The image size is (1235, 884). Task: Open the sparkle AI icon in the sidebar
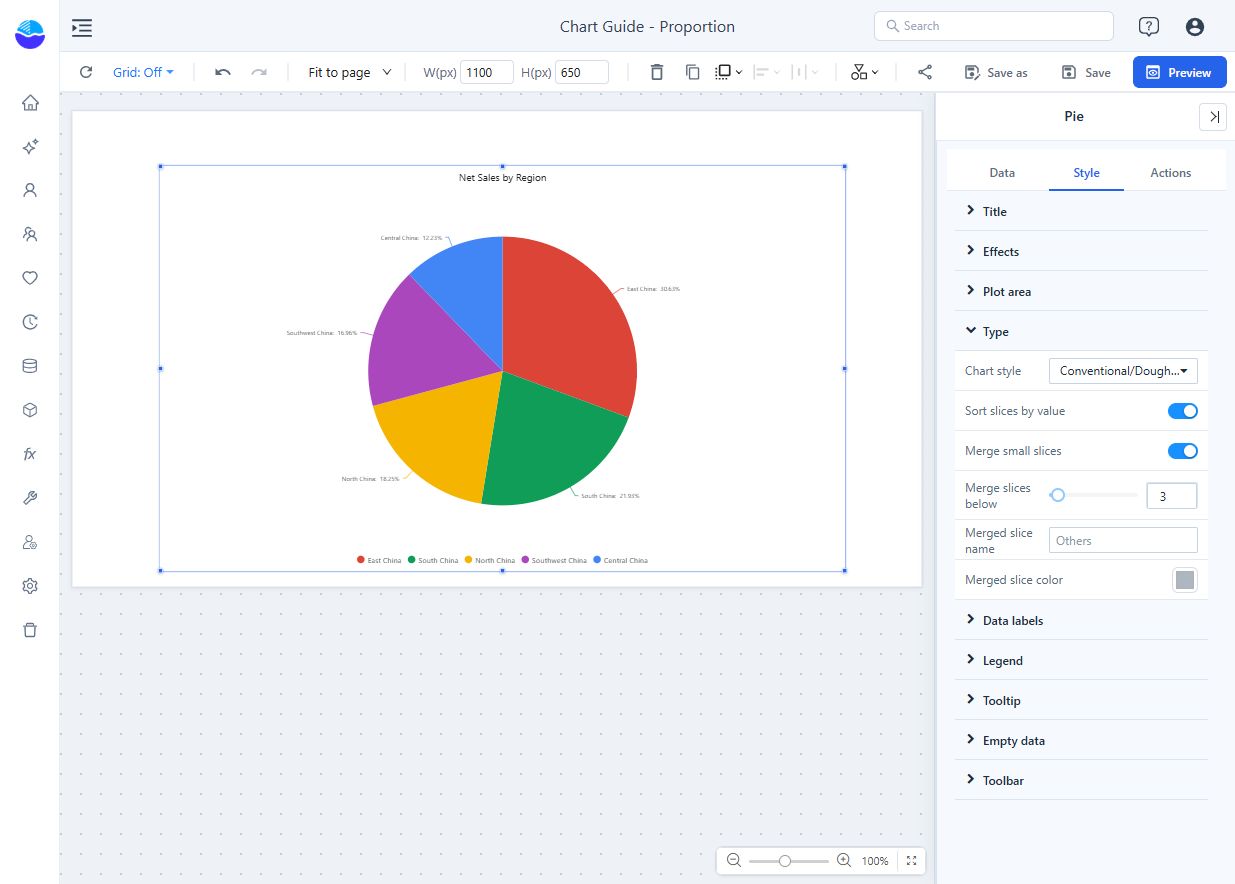(30, 147)
